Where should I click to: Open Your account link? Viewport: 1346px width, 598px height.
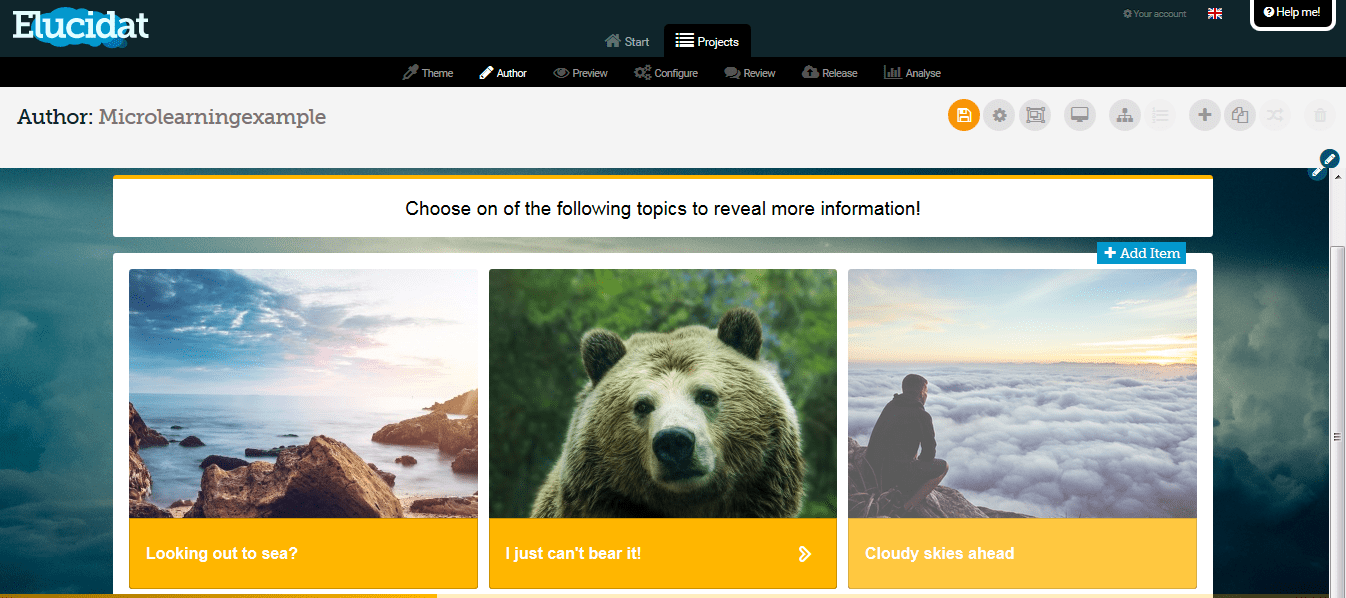coord(1155,14)
